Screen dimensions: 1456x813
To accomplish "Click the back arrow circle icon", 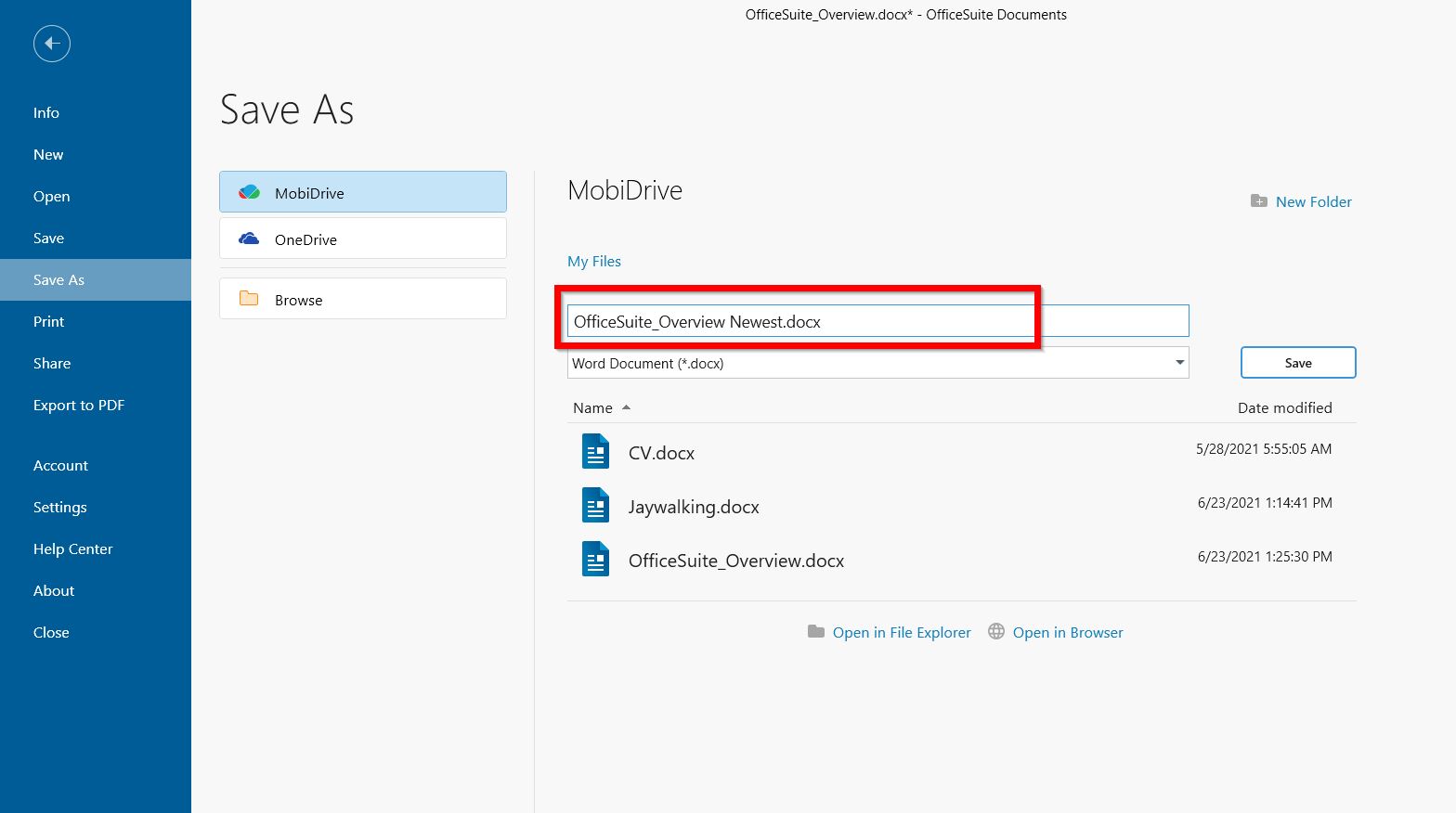I will pos(52,44).
